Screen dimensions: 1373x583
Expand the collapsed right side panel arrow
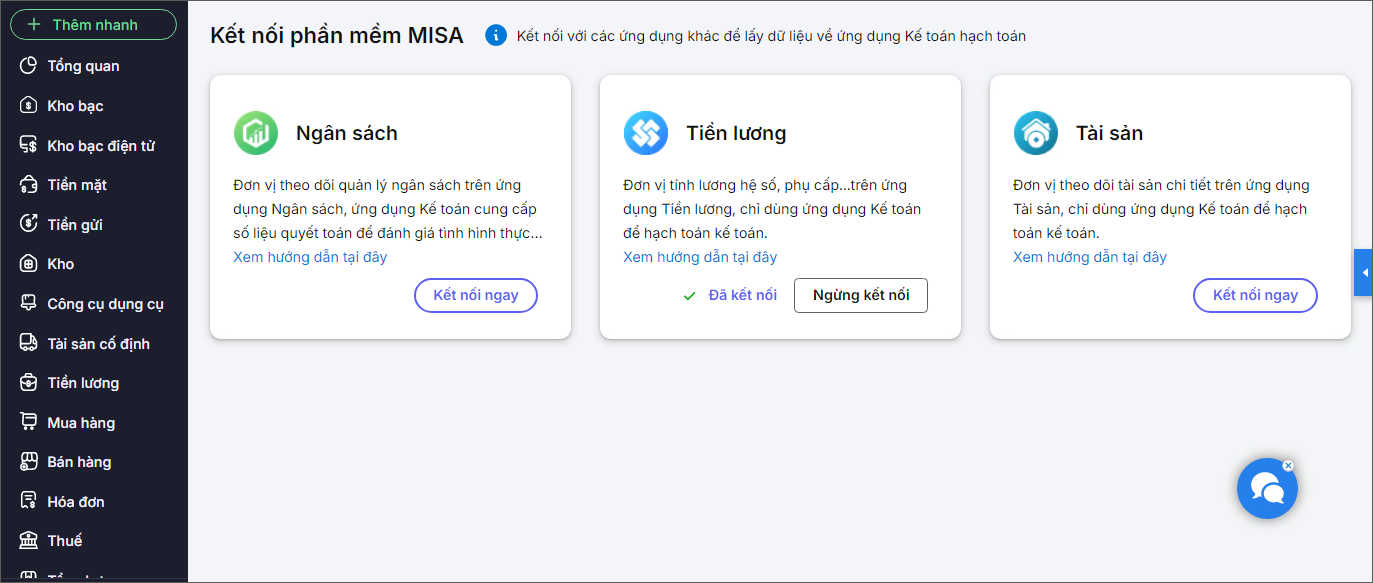(1364, 273)
